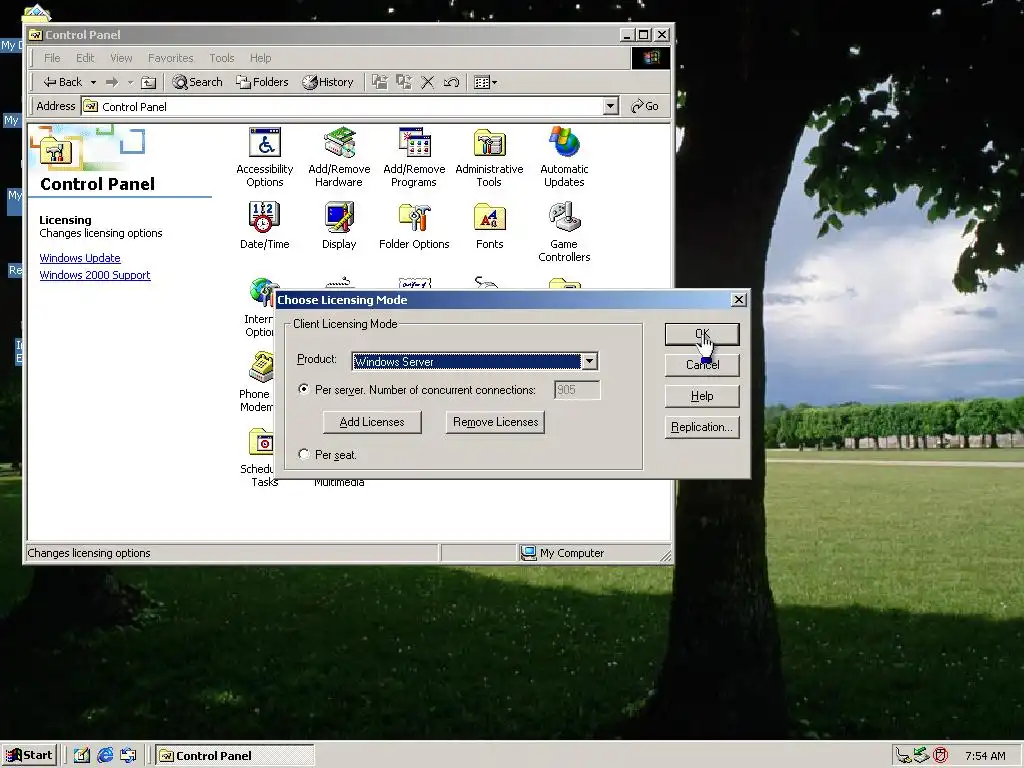Open the File menu
1024x768 pixels.
click(52, 58)
